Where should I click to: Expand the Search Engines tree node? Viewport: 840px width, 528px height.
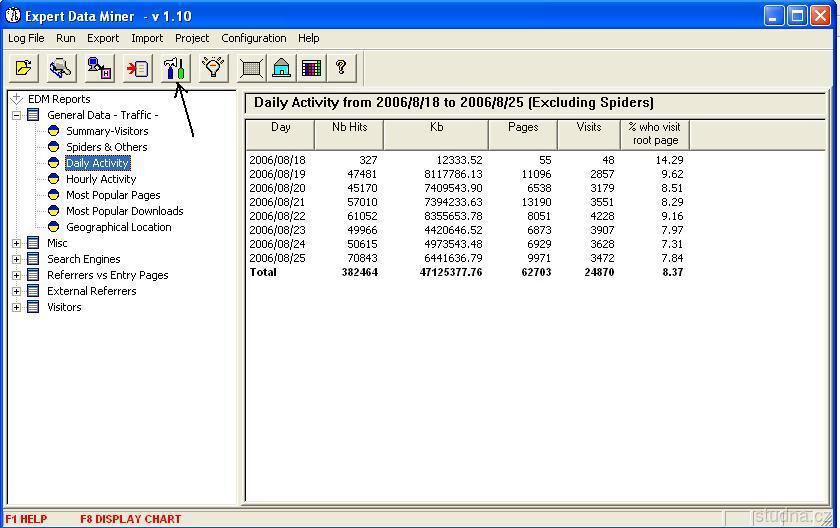(x=17, y=259)
